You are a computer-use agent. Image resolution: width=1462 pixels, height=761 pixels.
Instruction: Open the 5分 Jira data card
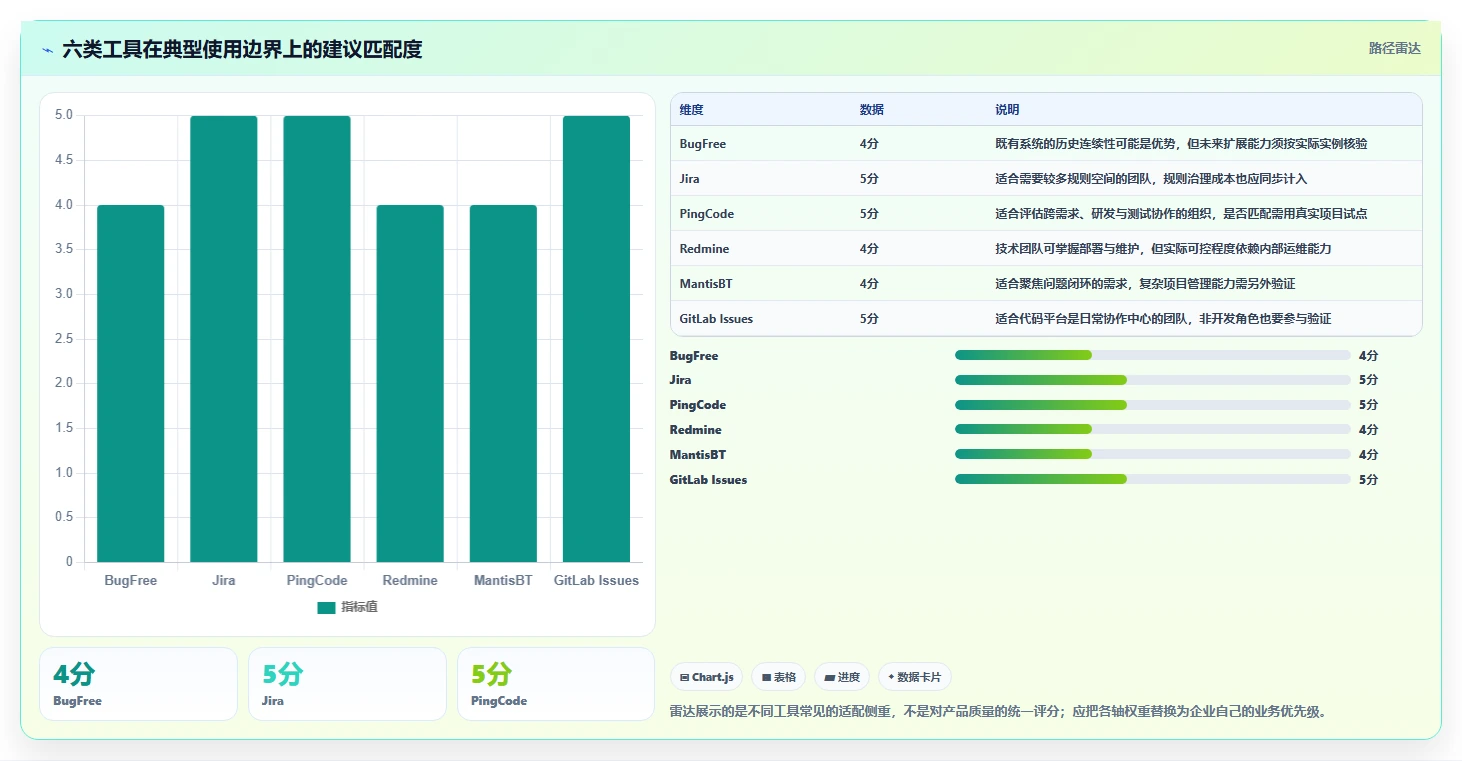click(347, 684)
